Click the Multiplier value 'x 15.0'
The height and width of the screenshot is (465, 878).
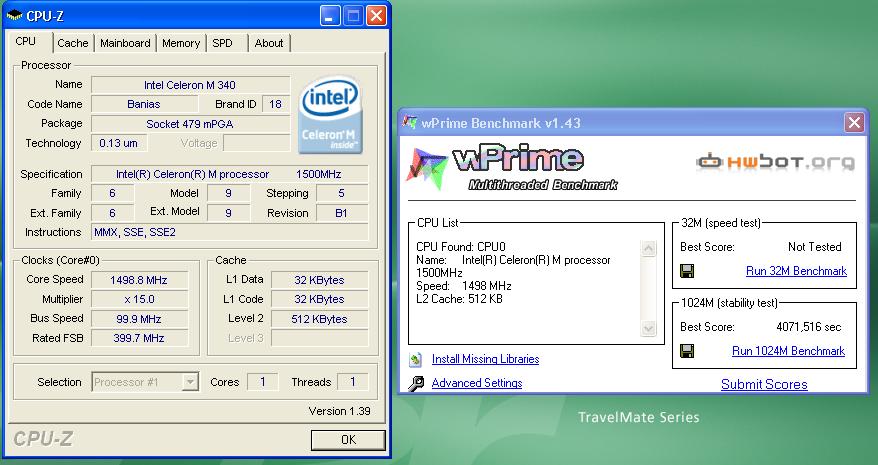pos(139,299)
